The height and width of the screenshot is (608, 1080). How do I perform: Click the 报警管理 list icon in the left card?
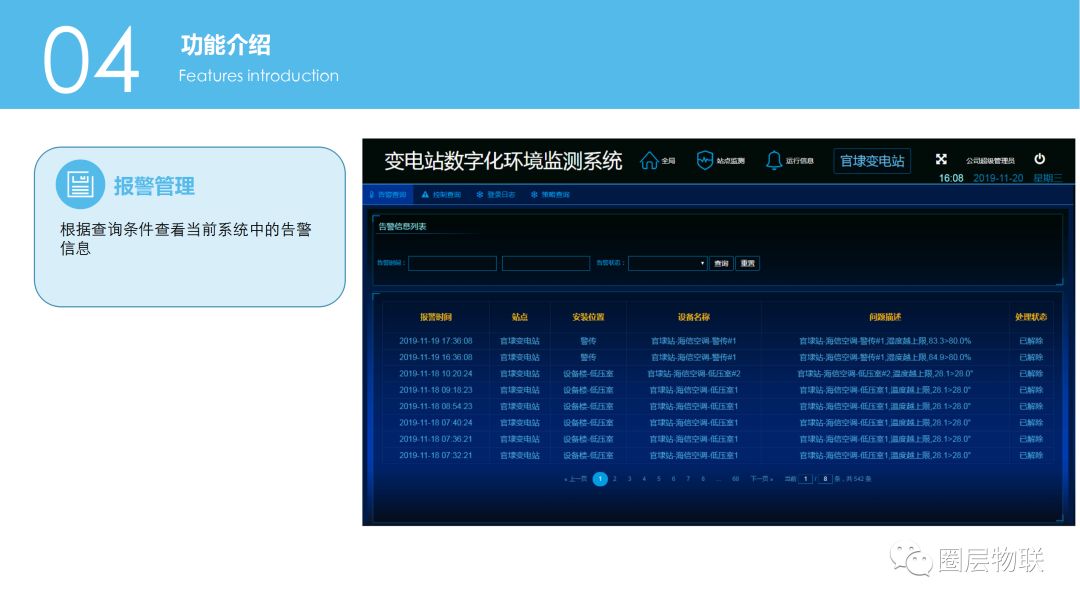point(80,185)
